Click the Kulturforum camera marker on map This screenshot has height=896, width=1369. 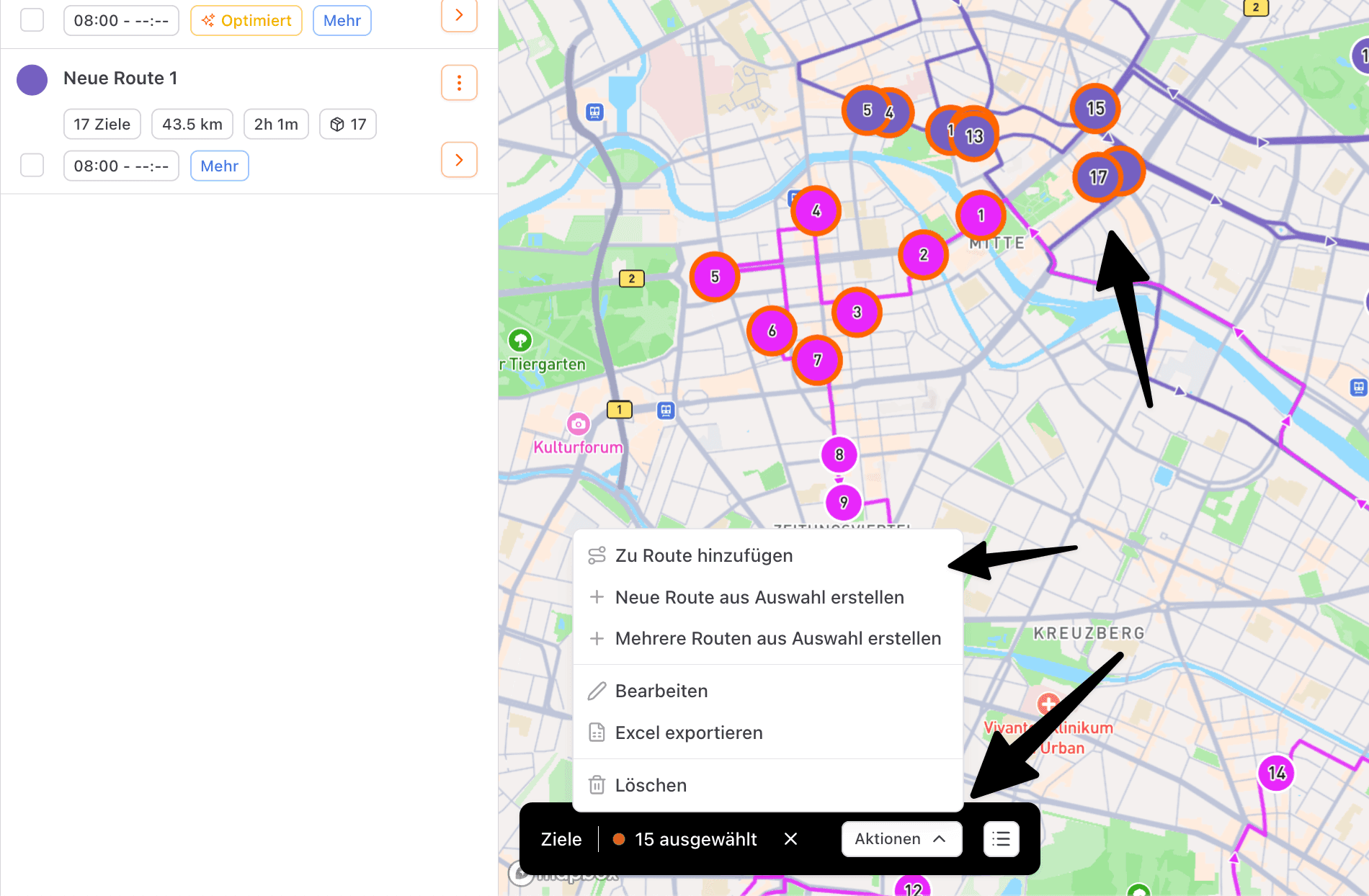pos(578,424)
